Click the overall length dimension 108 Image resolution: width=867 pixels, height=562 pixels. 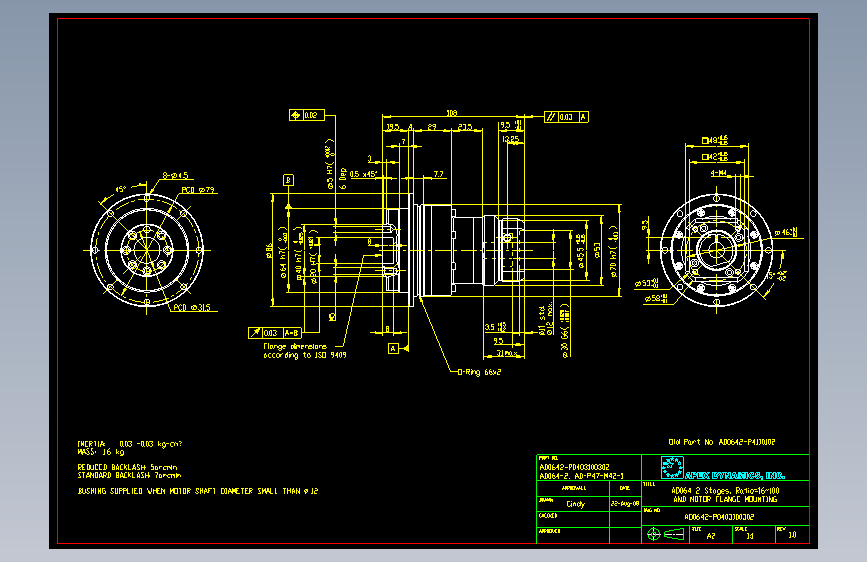pyautogui.click(x=452, y=113)
